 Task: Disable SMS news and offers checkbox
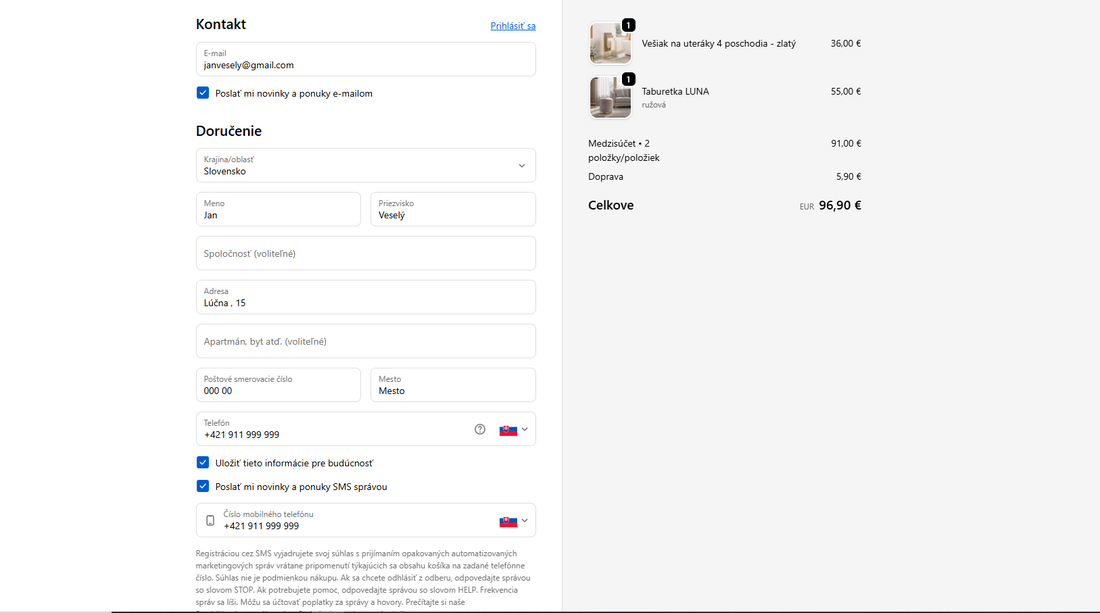[203, 487]
